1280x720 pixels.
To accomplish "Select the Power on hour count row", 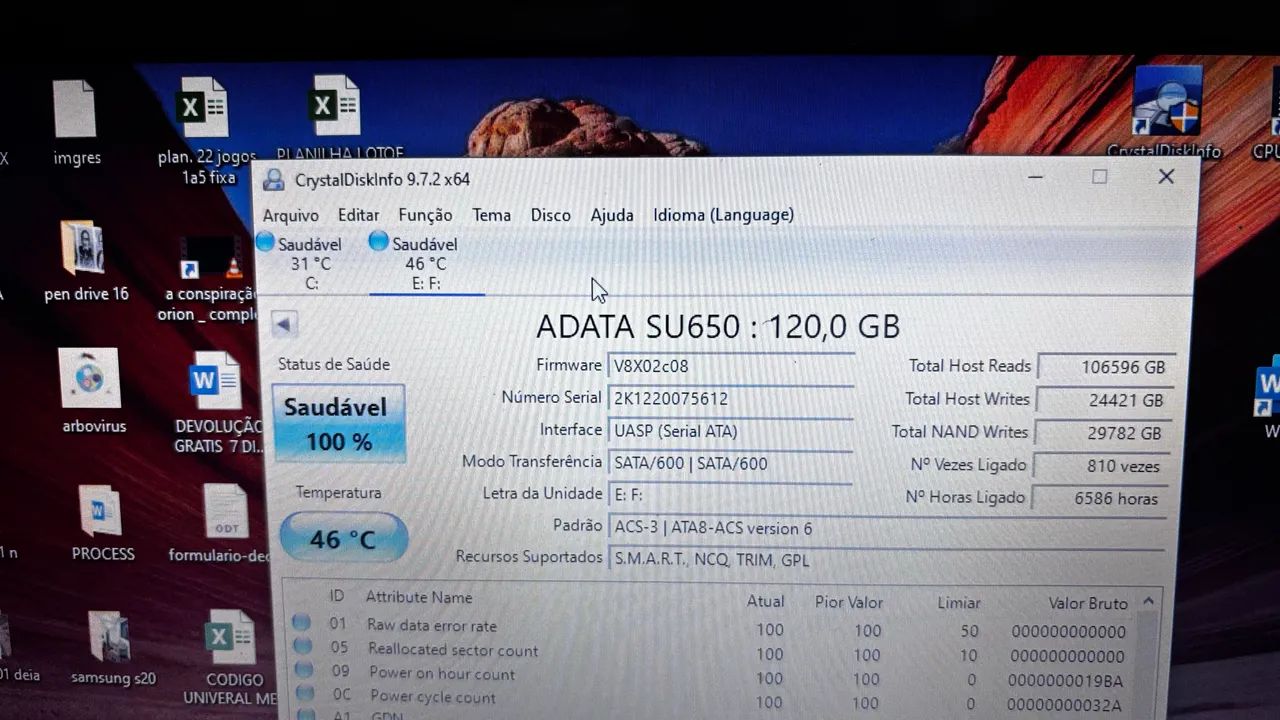I will pos(713,678).
